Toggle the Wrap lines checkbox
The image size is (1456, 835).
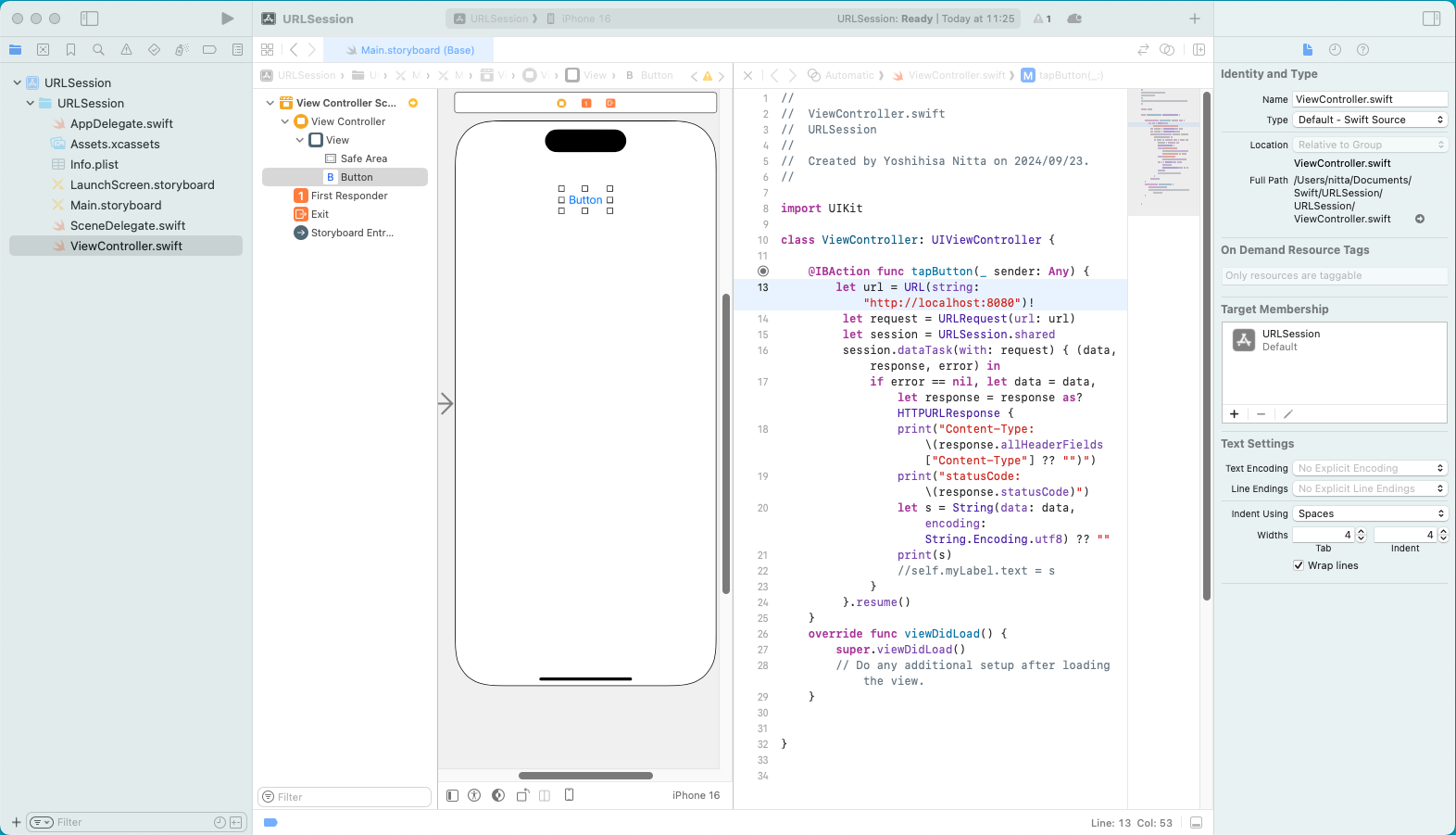tap(1299, 565)
